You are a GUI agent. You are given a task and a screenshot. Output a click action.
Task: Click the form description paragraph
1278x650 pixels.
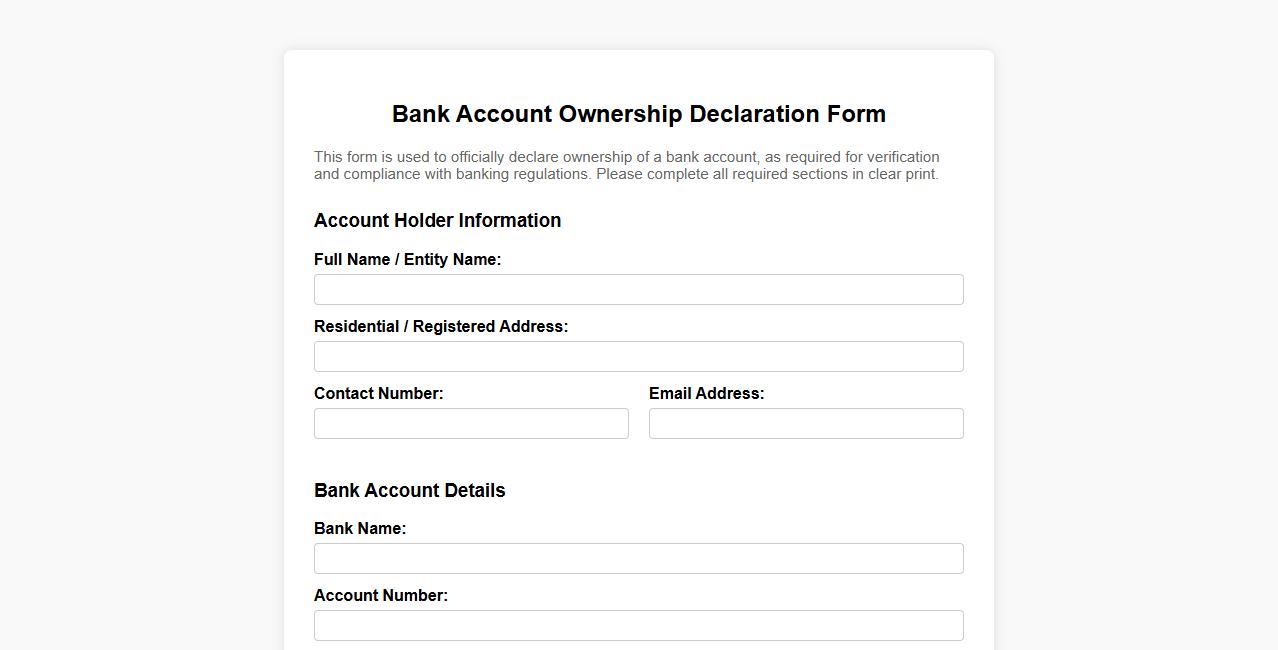coord(626,165)
